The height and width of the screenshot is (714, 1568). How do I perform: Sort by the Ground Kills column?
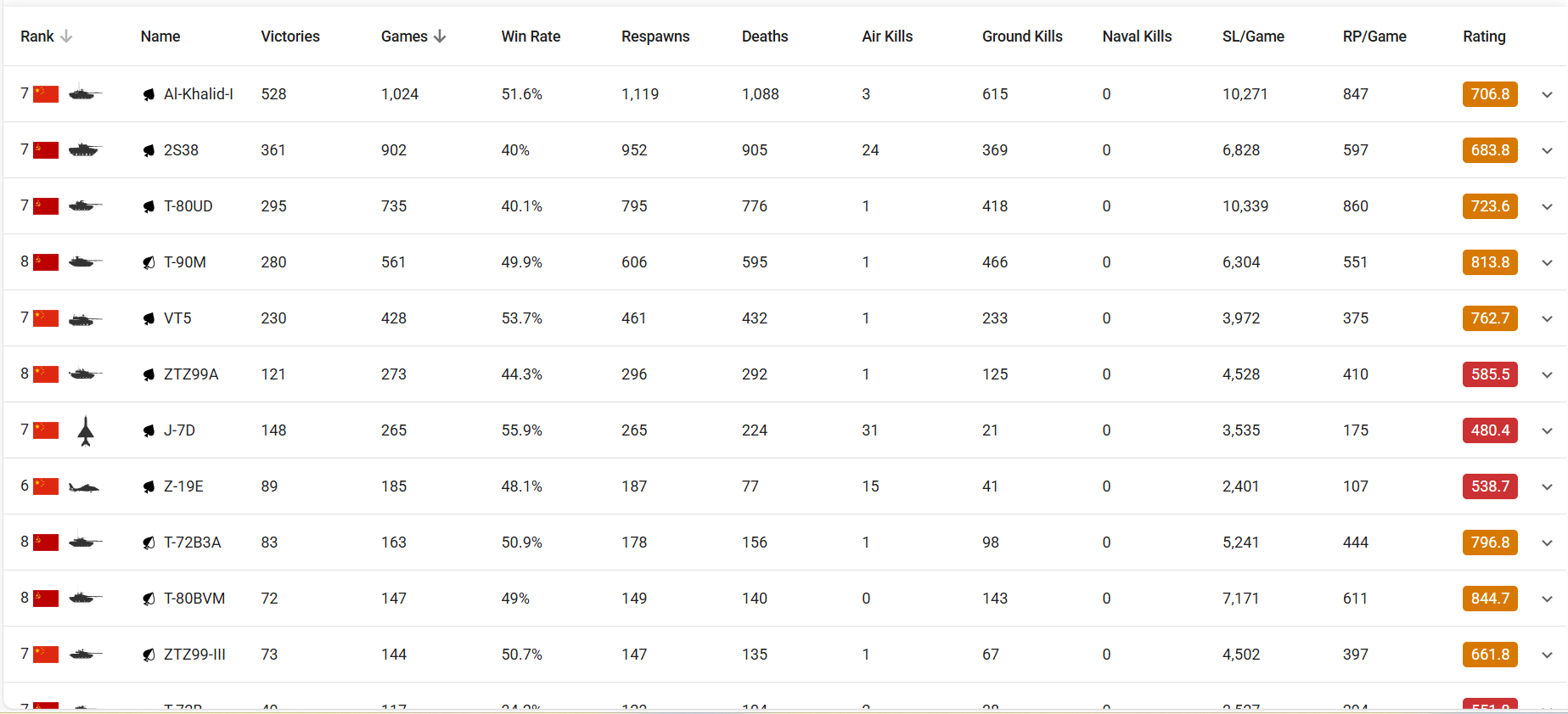[x=1022, y=37]
